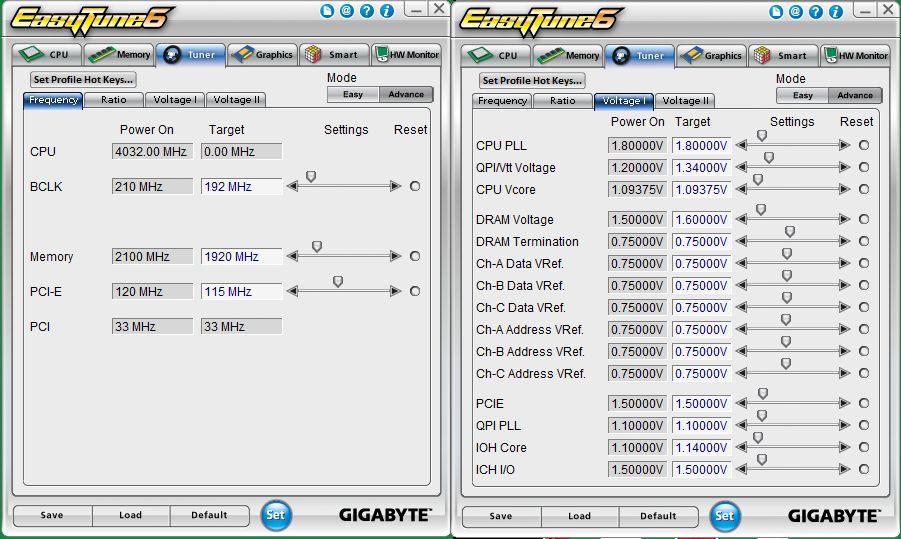Click the DRAM Termination slider thumb
Screen dimensions: 901x539
point(790,232)
